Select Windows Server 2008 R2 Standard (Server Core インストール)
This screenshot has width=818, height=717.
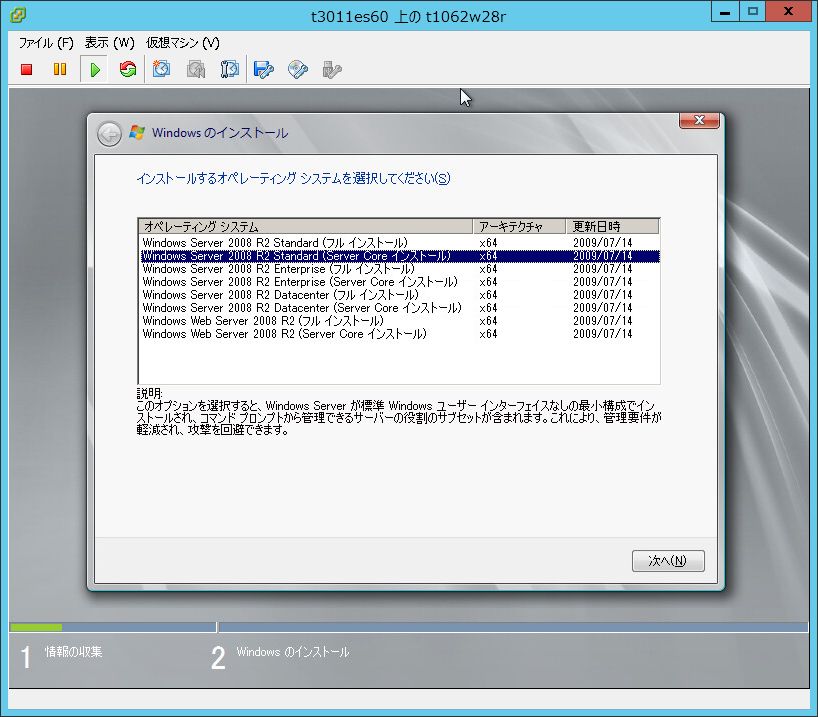click(400, 256)
